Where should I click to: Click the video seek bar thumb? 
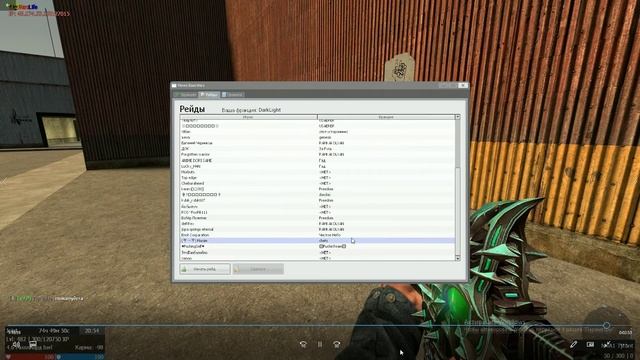(607, 325)
